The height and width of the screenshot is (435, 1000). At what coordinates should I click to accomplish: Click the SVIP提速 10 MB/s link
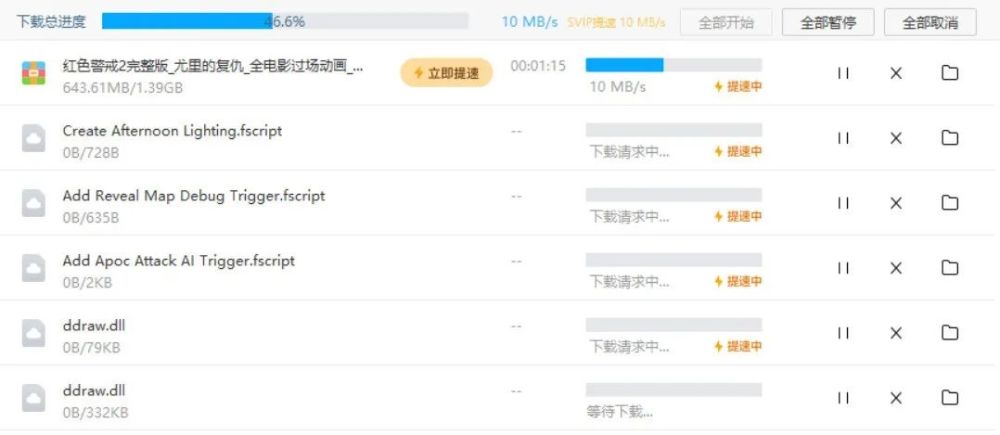point(616,22)
